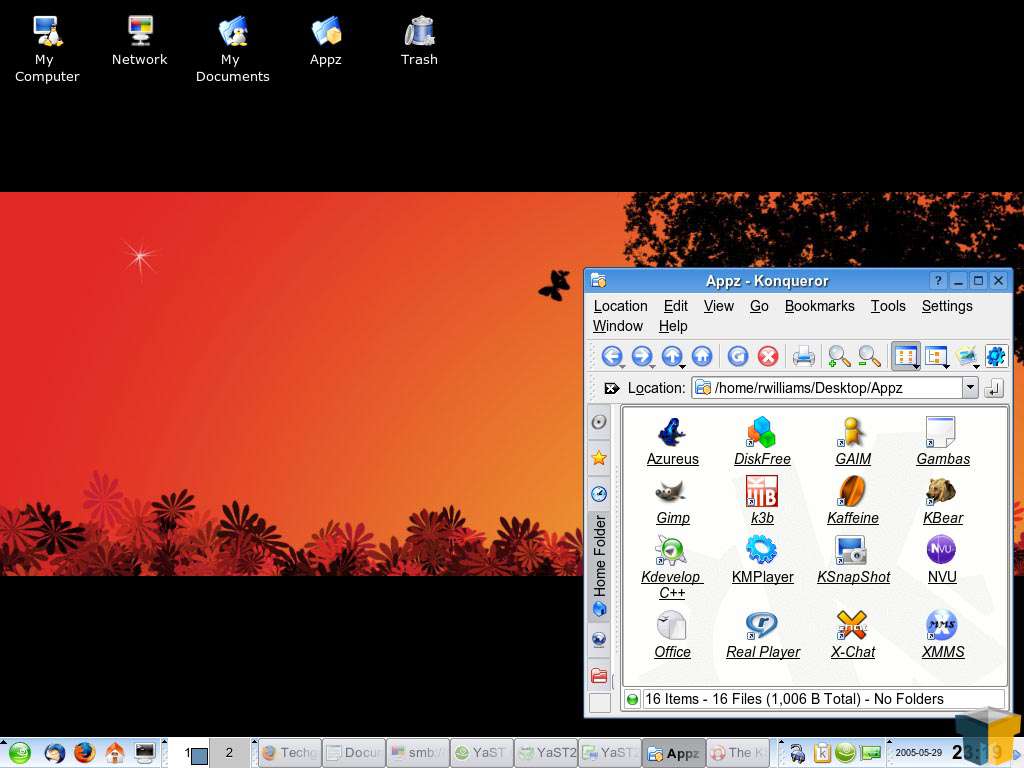Switch to Tree View mode in toolbar
The height and width of the screenshot is (768, 1024).
[936, 356]
